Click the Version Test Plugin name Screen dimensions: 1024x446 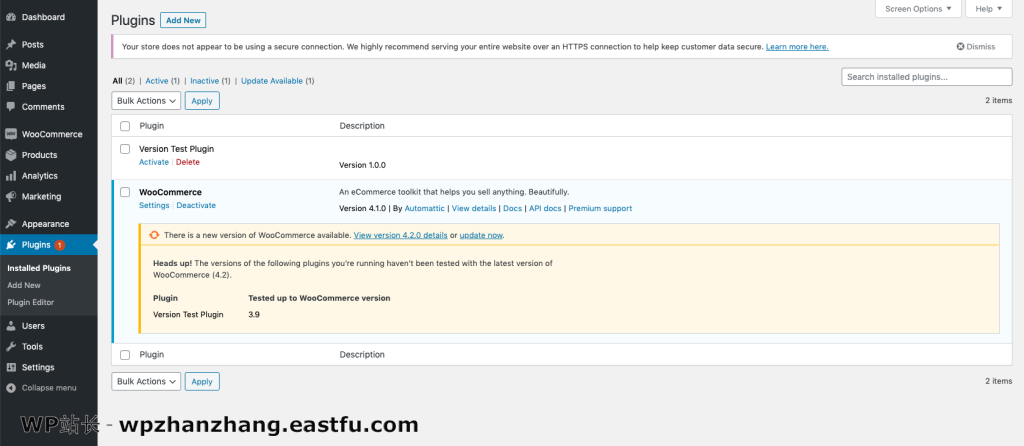point(176,149)
